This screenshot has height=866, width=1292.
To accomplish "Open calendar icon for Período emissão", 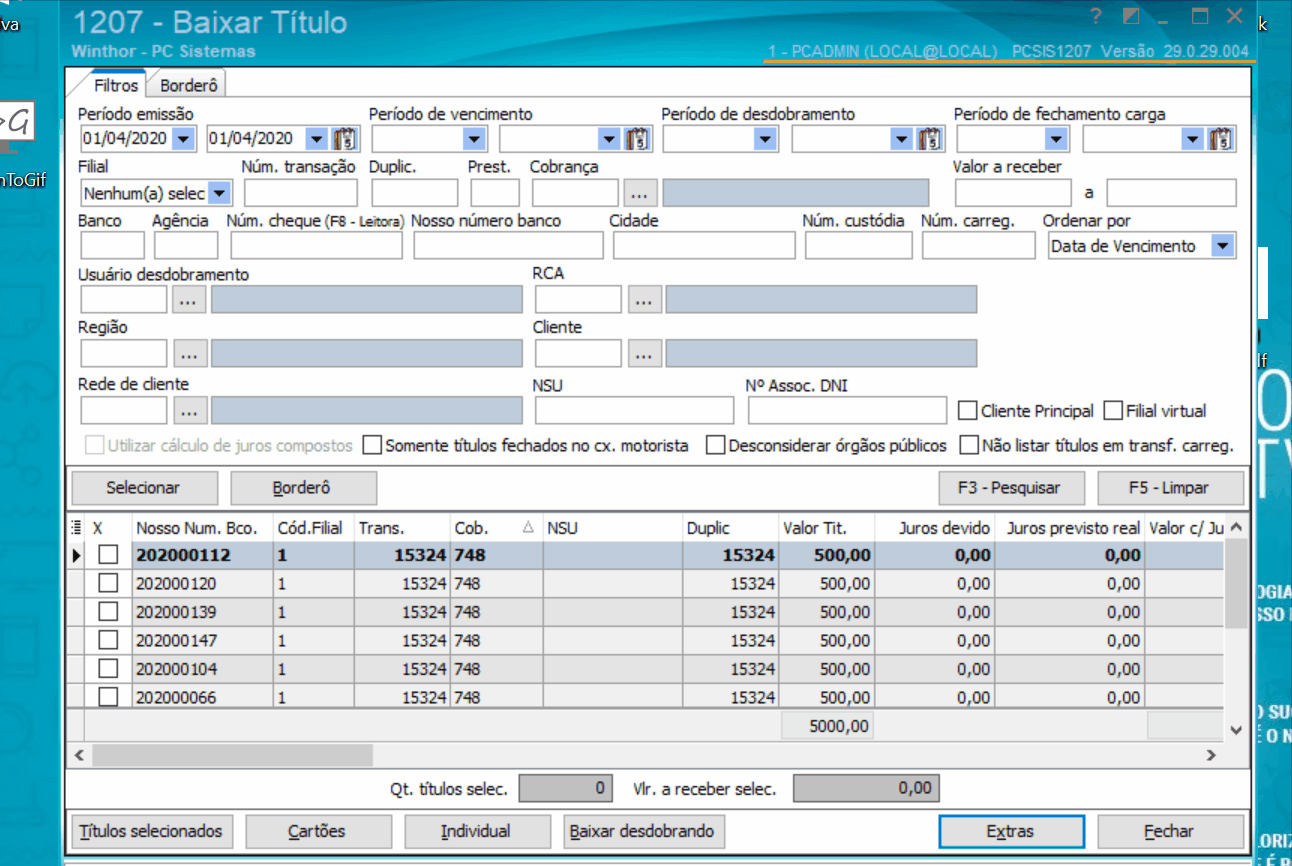I will [x=345, y=139].
